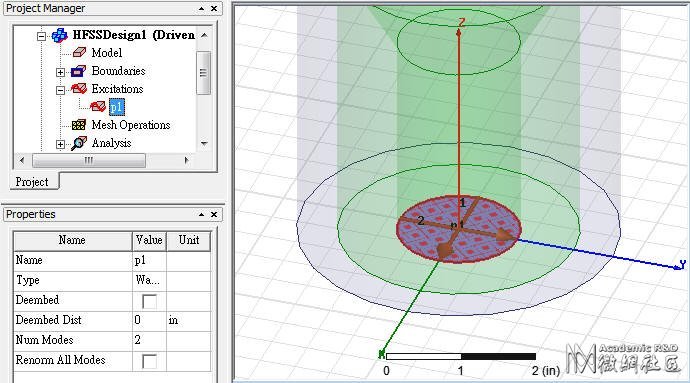The image size is (690, 383).
Task: Click the Num Modes value 2
Action: (149, 340)
